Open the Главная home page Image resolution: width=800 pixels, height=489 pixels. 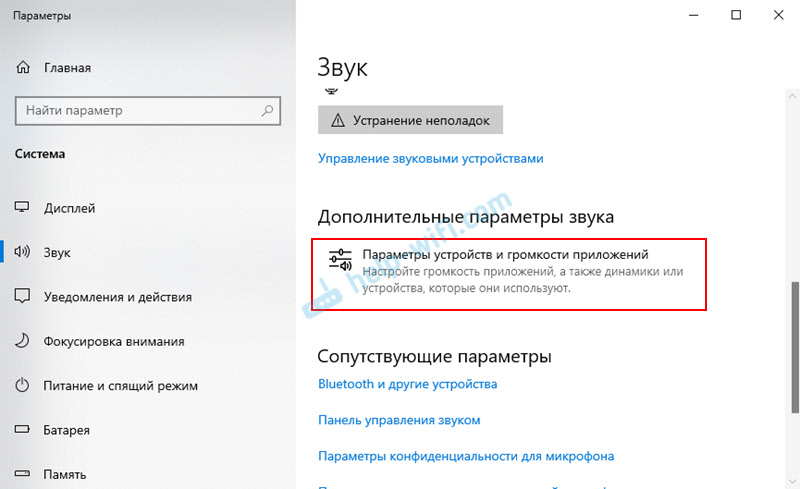pyautogui.click(x=67, y=68)
